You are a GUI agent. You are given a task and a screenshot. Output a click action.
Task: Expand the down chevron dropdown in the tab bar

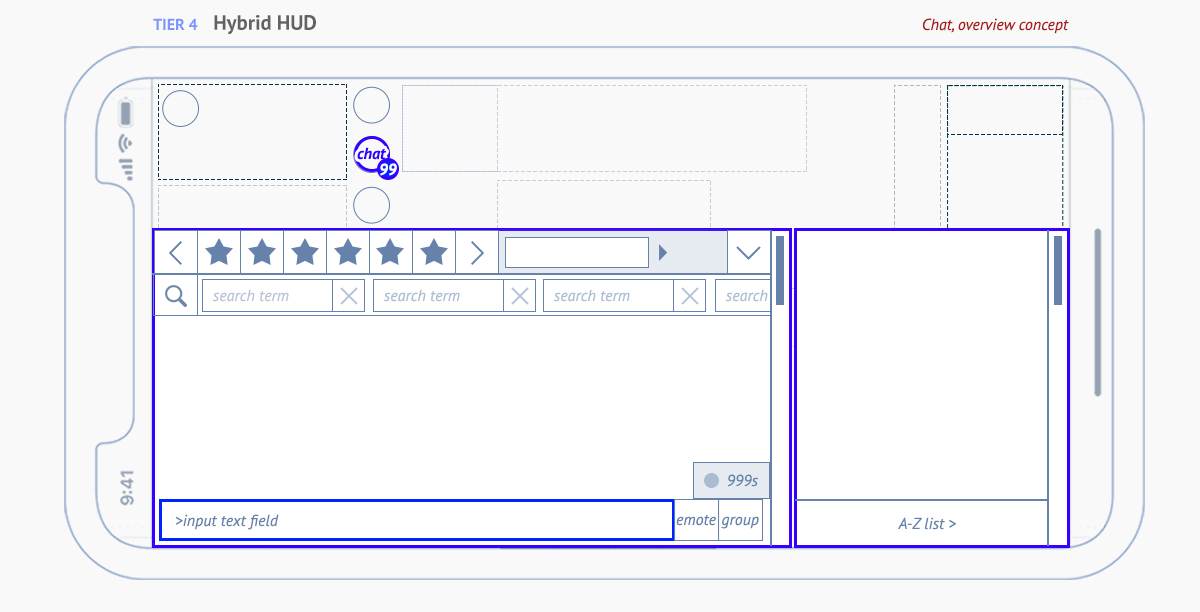click(748, 253)
